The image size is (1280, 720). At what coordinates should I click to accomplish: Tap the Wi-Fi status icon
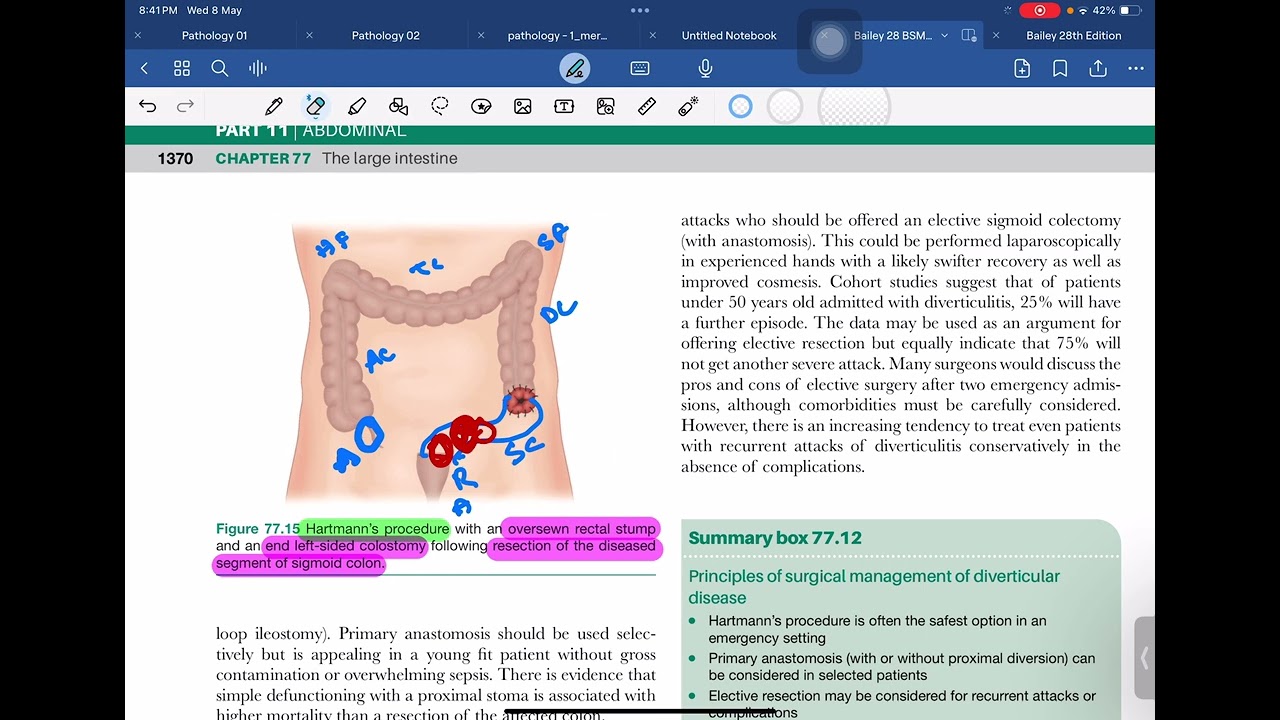coord(1082,10)
